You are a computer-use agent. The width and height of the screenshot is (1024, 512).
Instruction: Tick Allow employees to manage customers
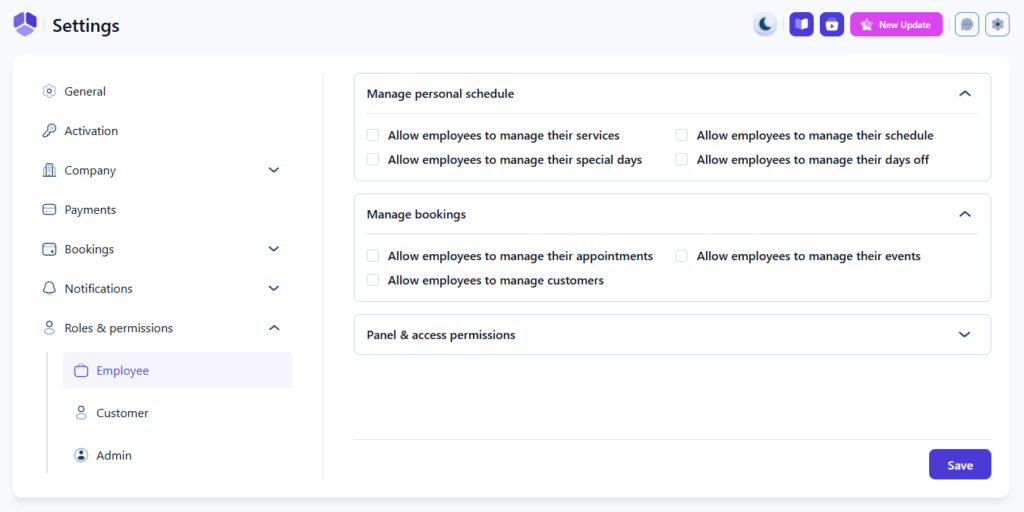[373, 281]
